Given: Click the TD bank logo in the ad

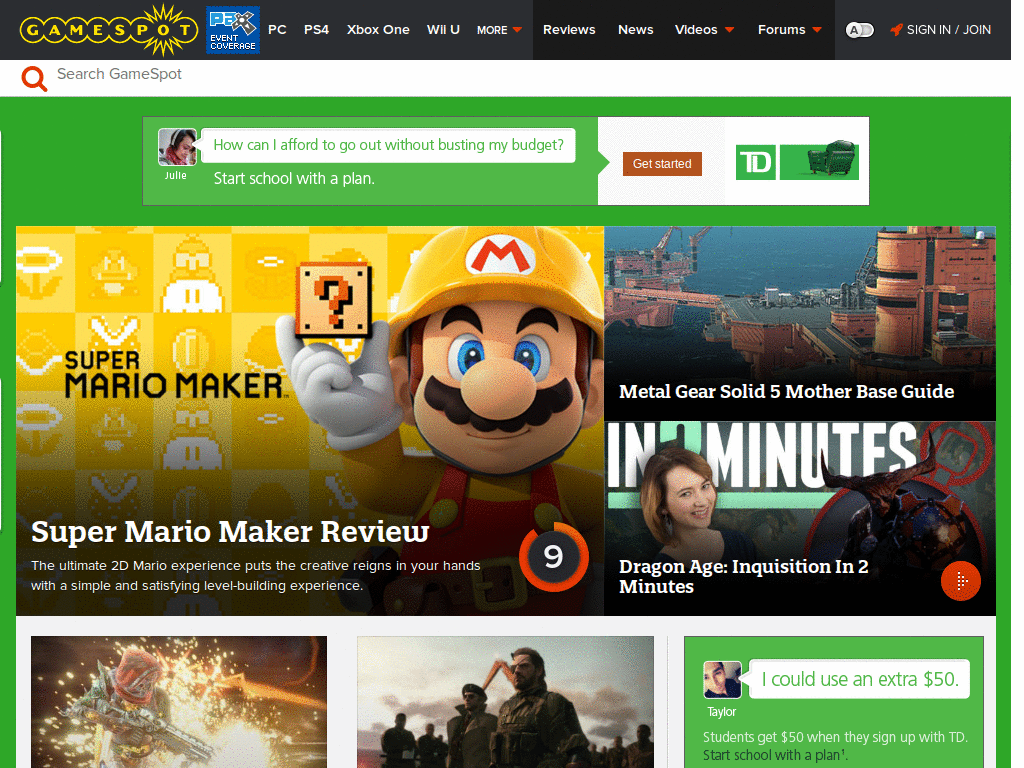Looking at the screenshot, I should click(756, 161).
